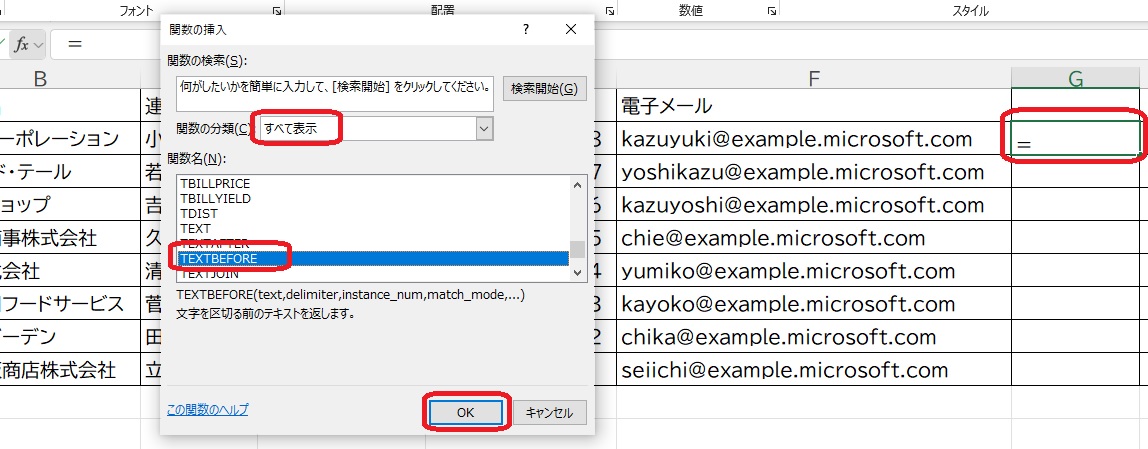Select column G header
Image resolution: width=1148 pixels, height=449 pixels.
click(1076, 81)
